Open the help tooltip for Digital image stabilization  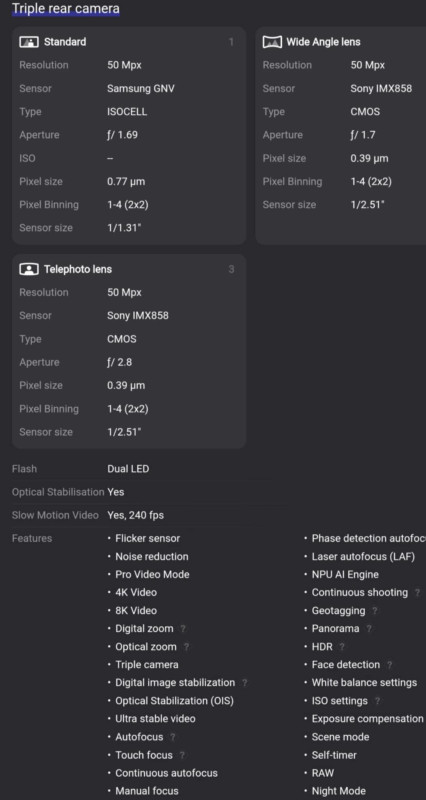tap(245, 683)
